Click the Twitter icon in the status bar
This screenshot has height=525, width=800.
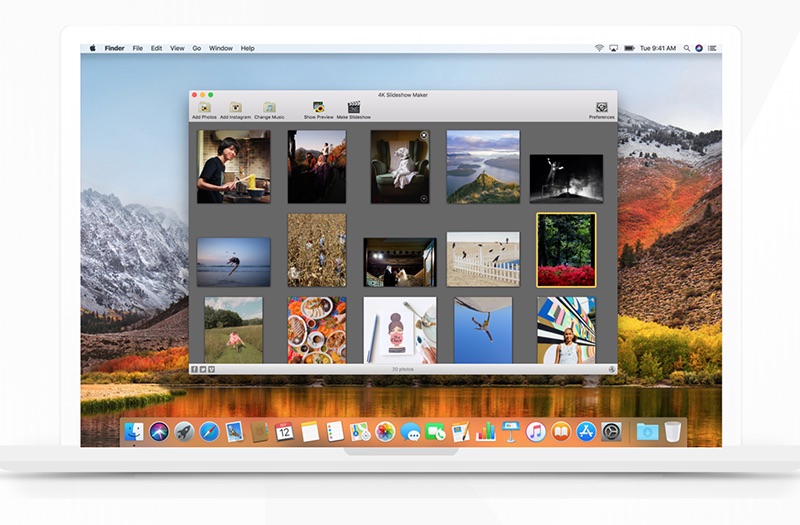pyautogui.click(x=203, y=369)
